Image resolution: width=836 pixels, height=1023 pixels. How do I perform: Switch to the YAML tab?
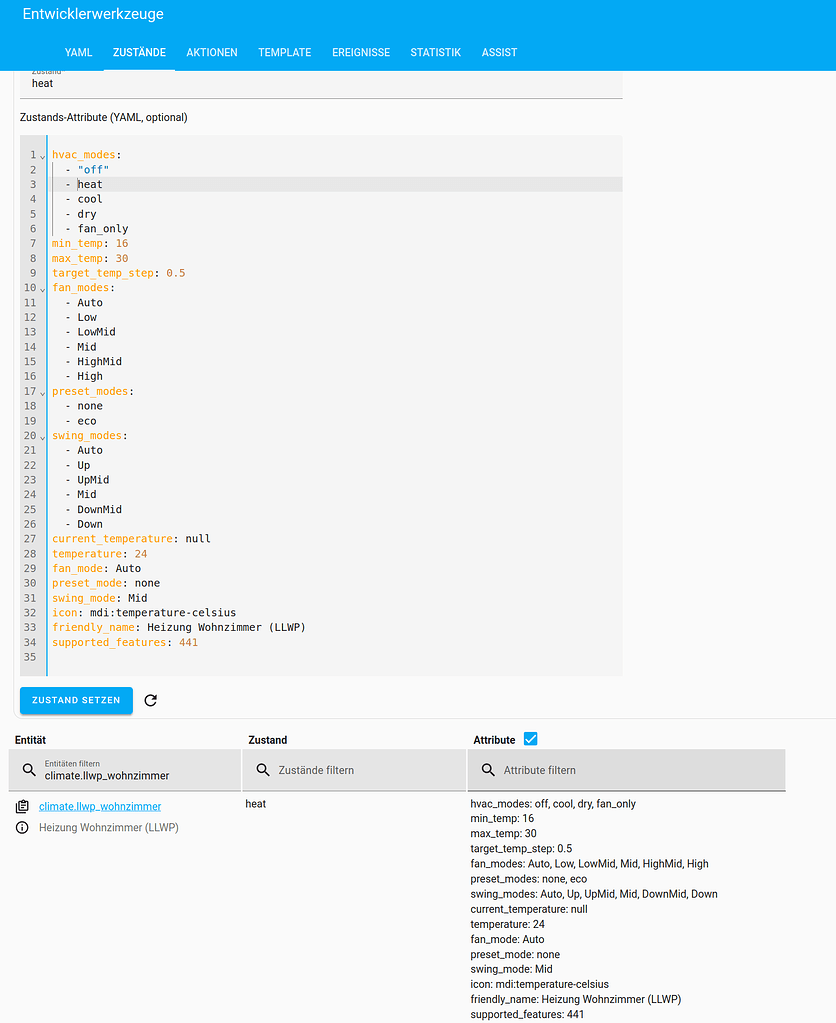[78, 52]
